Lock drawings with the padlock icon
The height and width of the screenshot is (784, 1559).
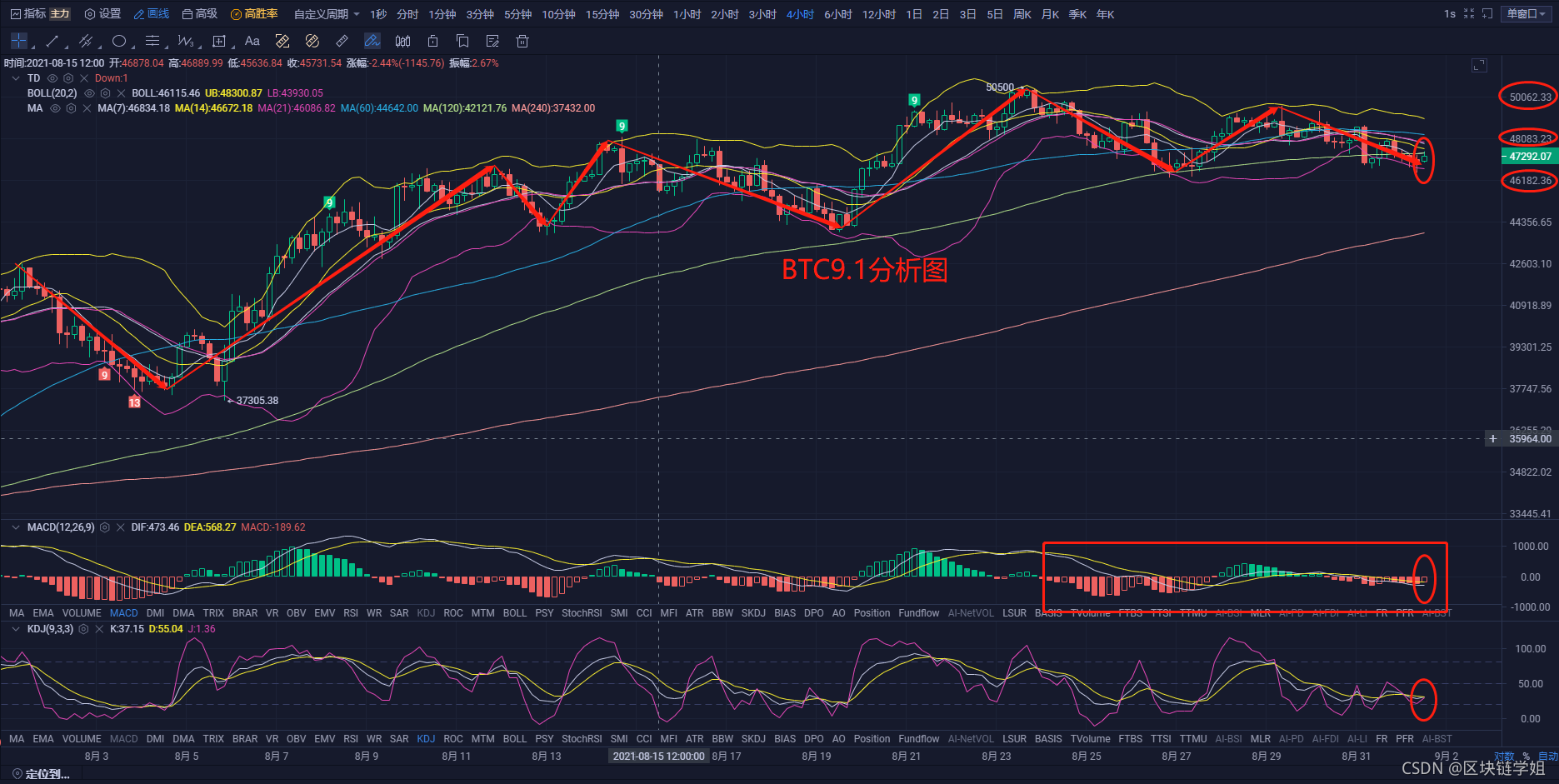(432, 41)
